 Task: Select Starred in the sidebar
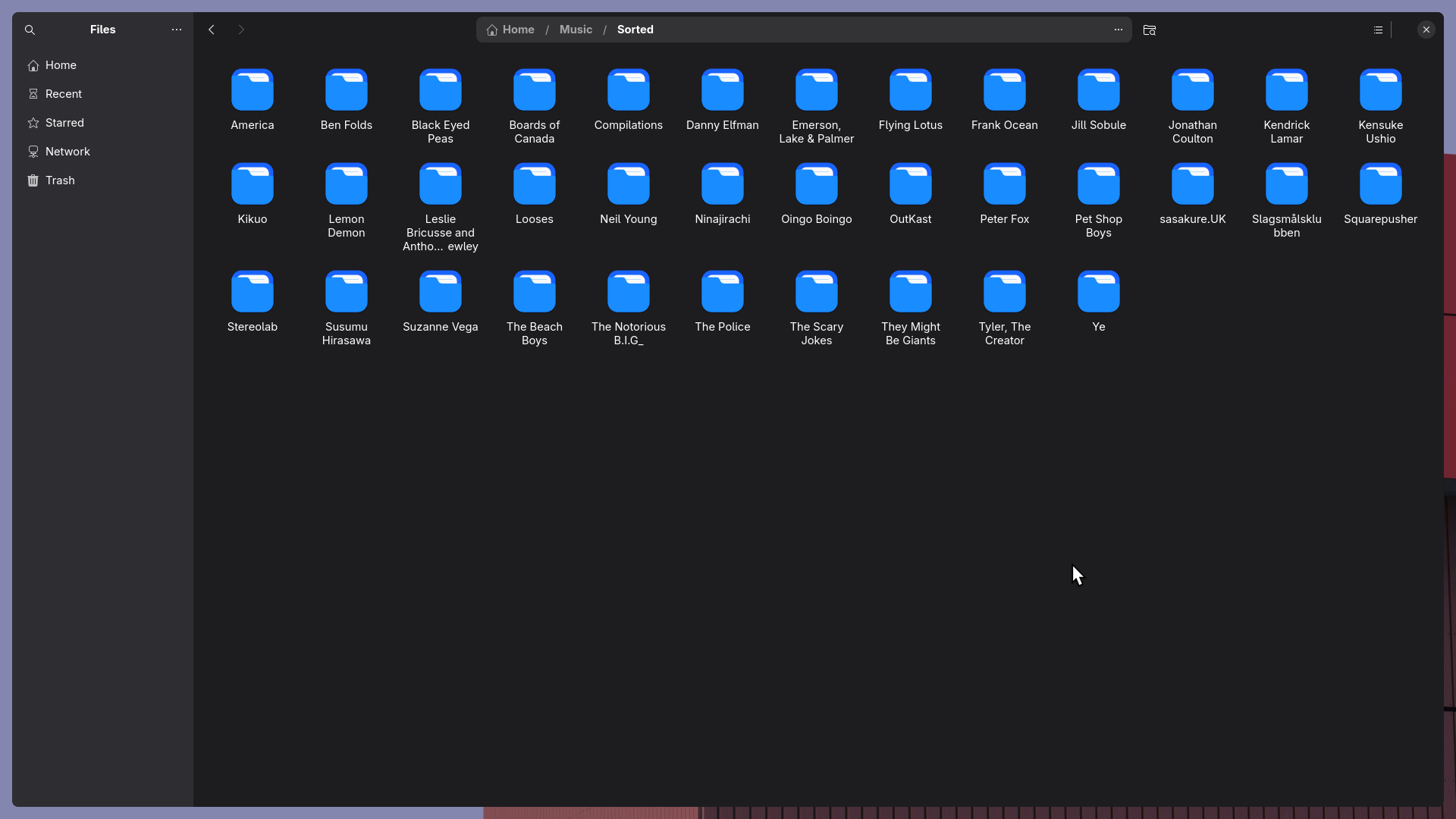pyautogui.click(x=64, y=123)
